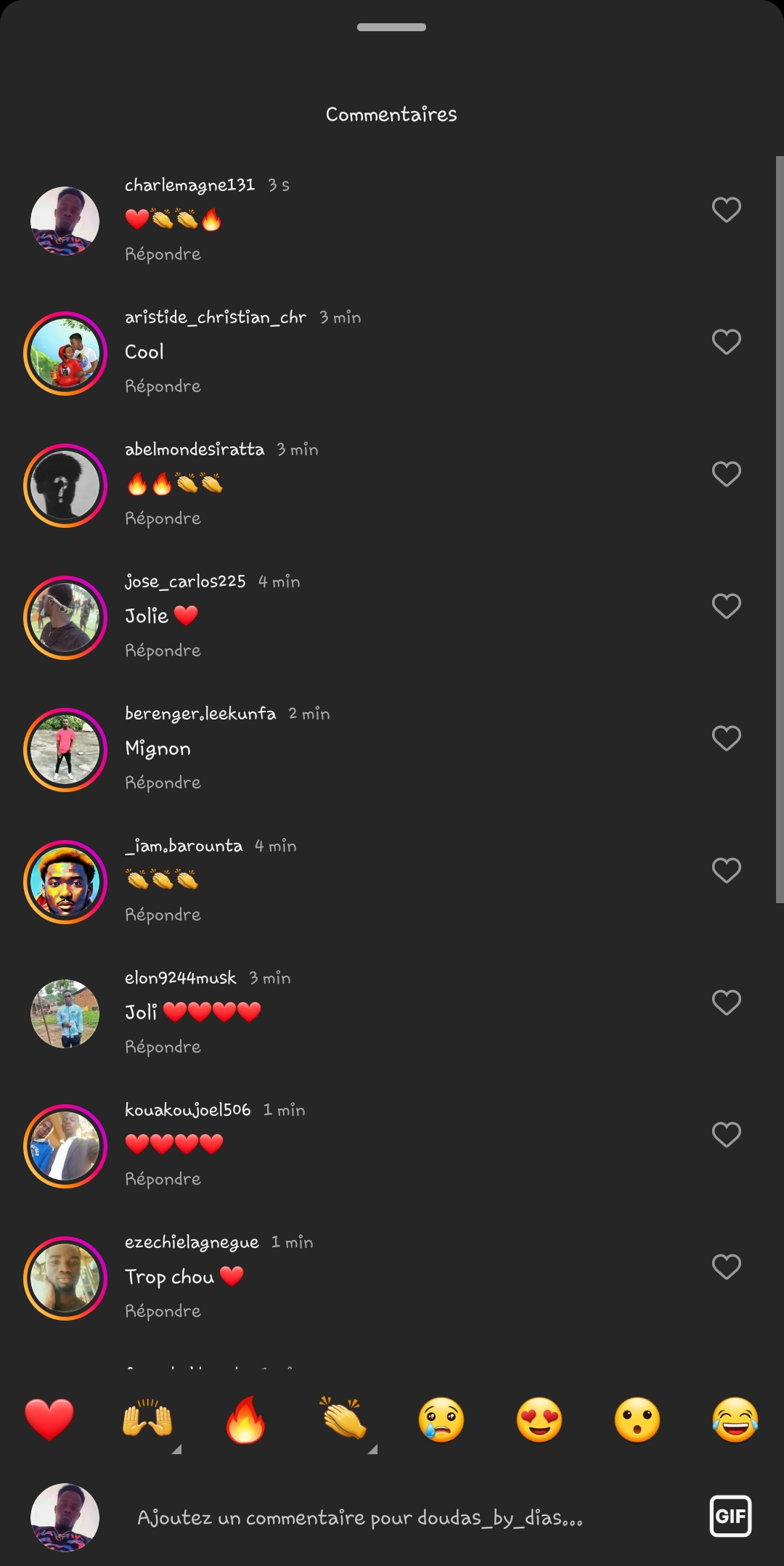
Task: Grab the sheet handle above Commentaires
Action: point(391,28)
